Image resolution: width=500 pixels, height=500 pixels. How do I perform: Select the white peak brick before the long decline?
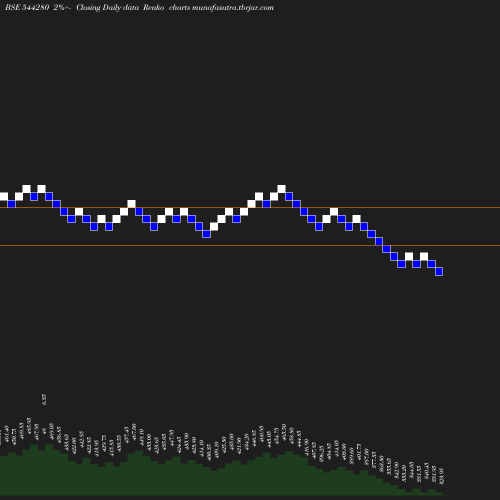pyautogui.click(x=281, y=189)
